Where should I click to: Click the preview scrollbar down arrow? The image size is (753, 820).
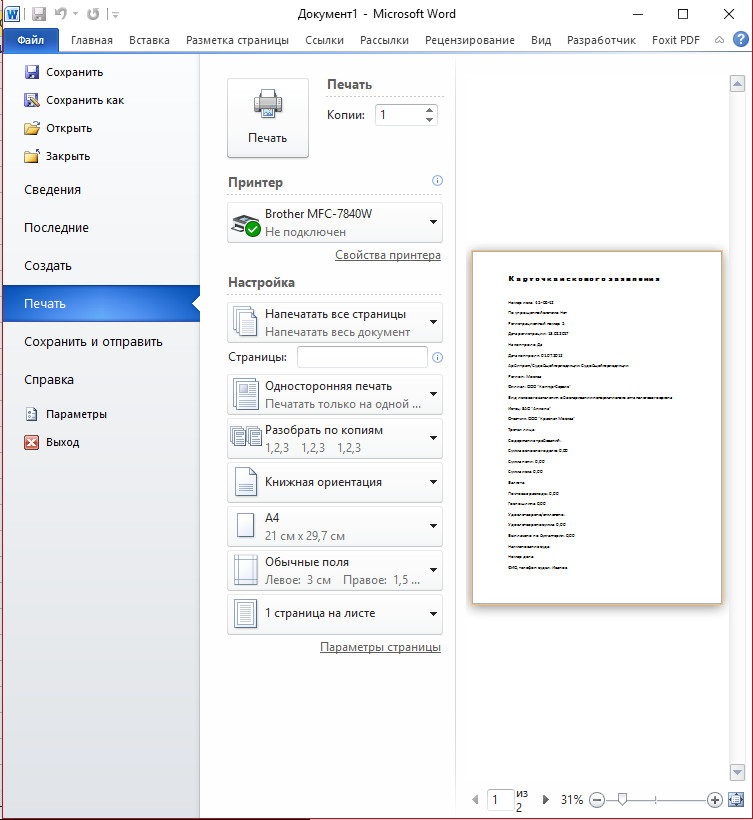point(737,771)
